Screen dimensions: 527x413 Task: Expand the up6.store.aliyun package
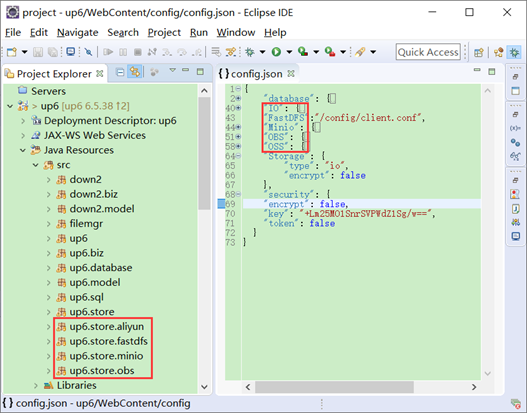point(49,327)
